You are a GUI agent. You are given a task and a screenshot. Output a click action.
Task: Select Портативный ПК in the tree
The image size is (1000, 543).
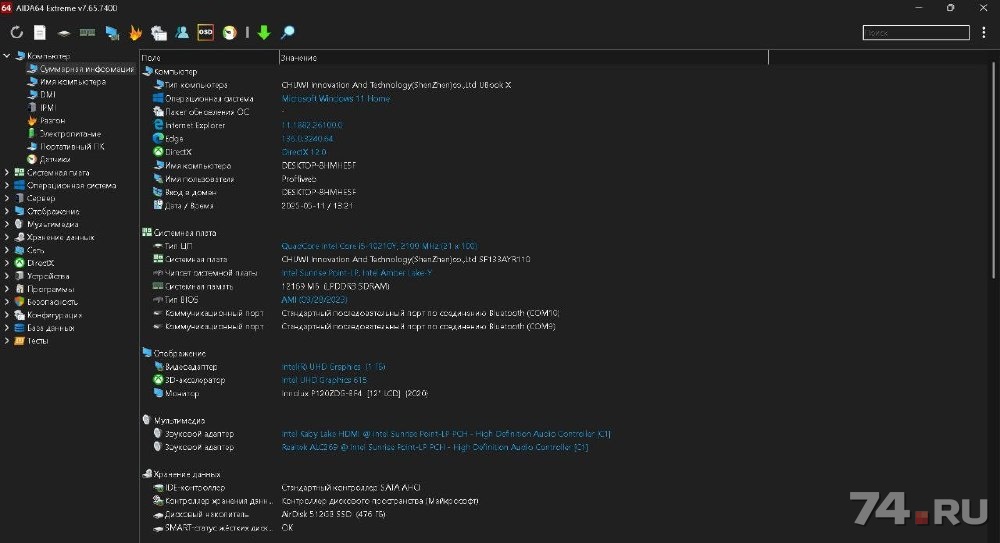tap(71, 146)
